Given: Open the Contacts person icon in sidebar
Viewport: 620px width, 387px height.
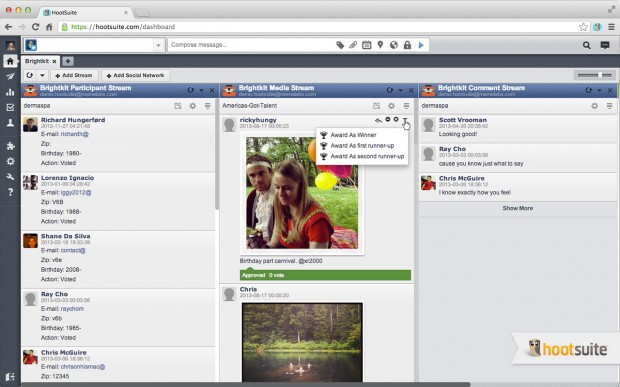Looking at the screenshot, I should (10, 123).
